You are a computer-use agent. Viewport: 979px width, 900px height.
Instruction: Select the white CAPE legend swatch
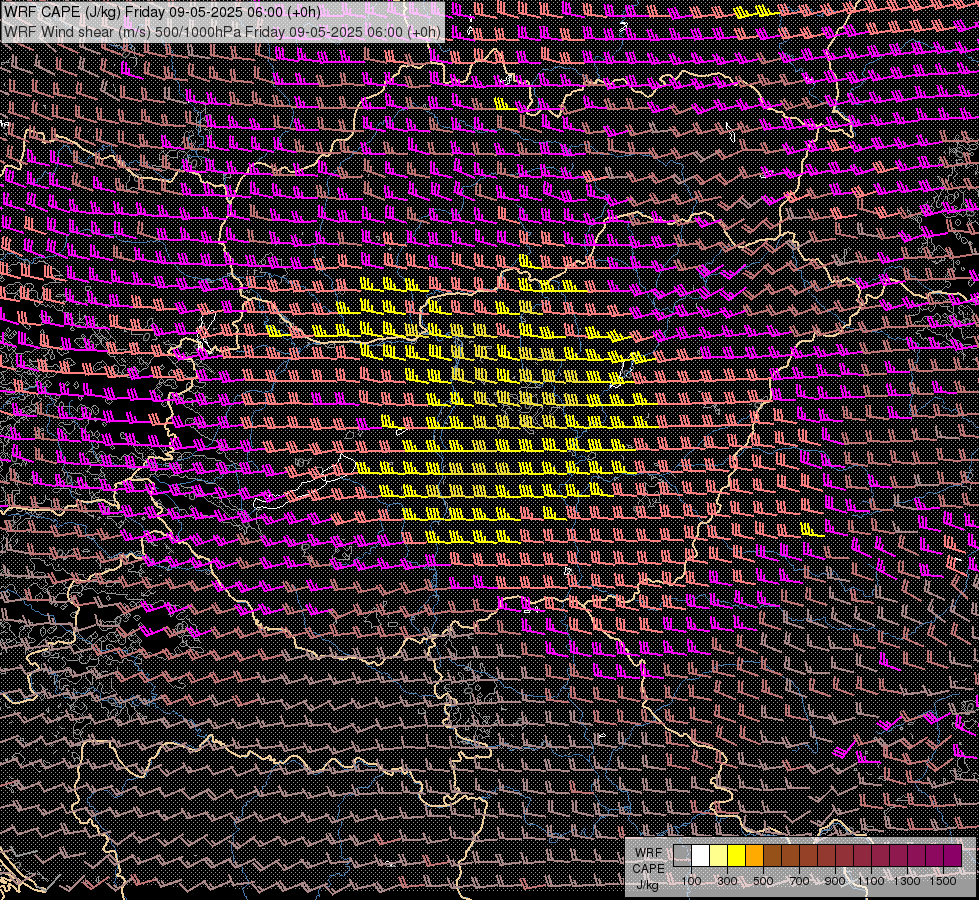[700, 856]
